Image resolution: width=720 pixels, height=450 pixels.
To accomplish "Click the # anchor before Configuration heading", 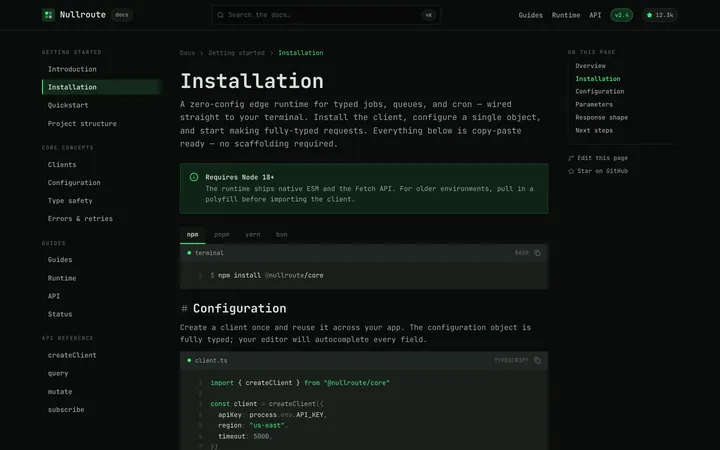I will 184,309.
